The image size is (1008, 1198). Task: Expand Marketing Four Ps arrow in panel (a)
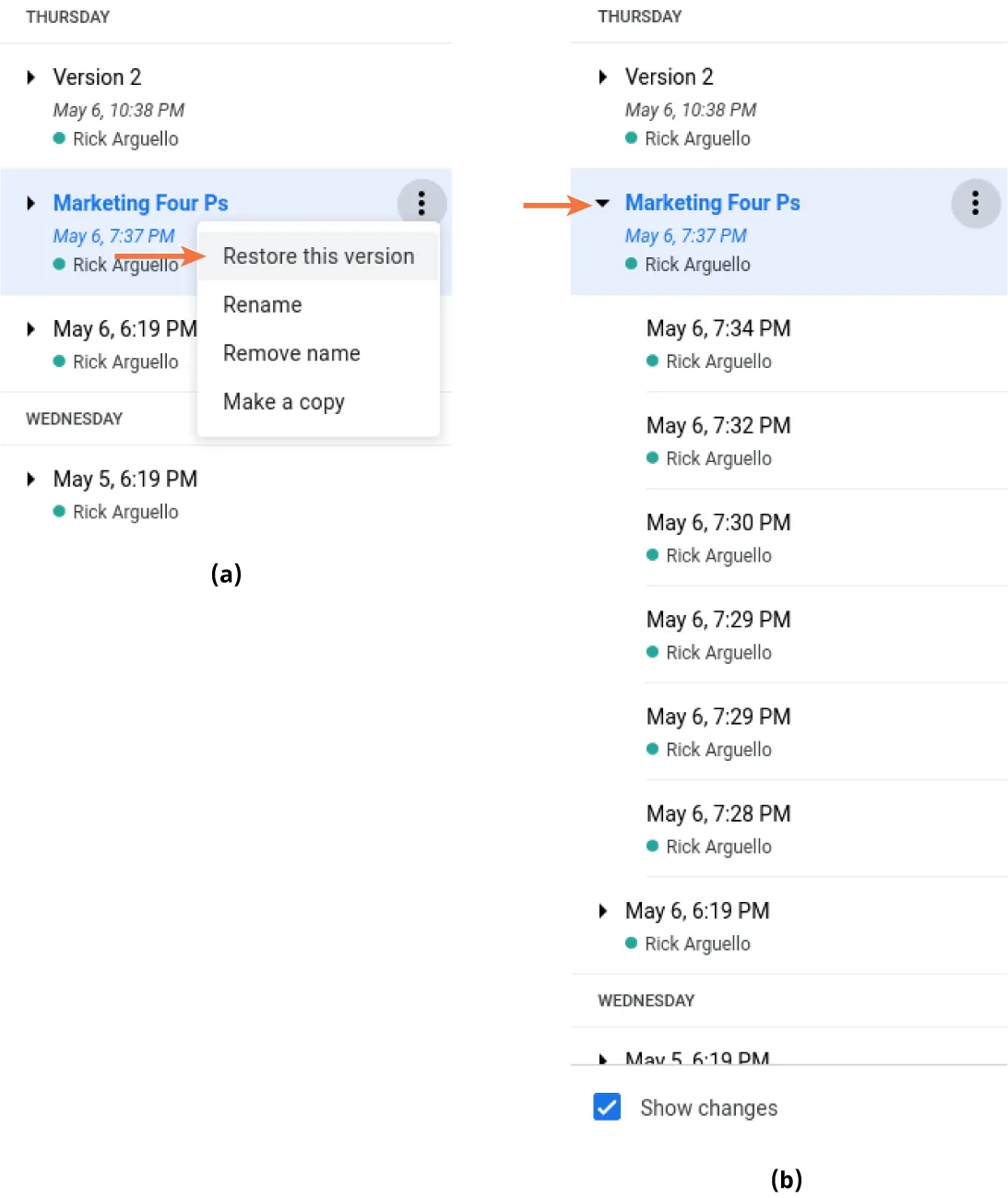coord(31,203)
